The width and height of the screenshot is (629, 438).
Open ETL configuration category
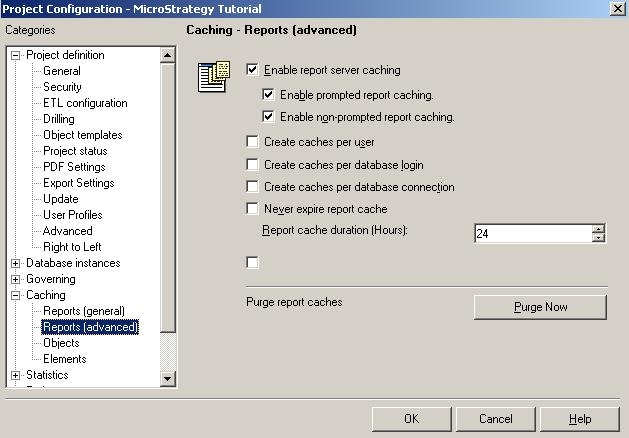(85, 103)
